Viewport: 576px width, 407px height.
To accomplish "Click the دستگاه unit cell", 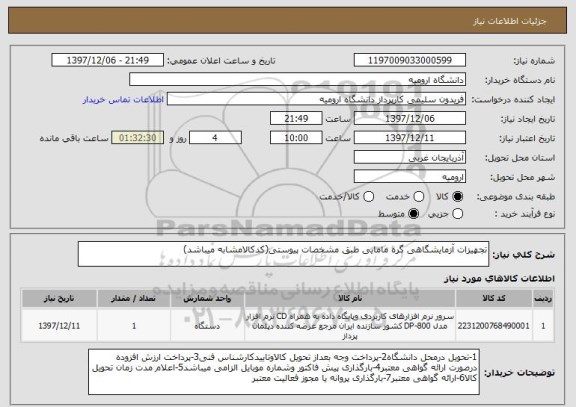I will click(207, 326).
